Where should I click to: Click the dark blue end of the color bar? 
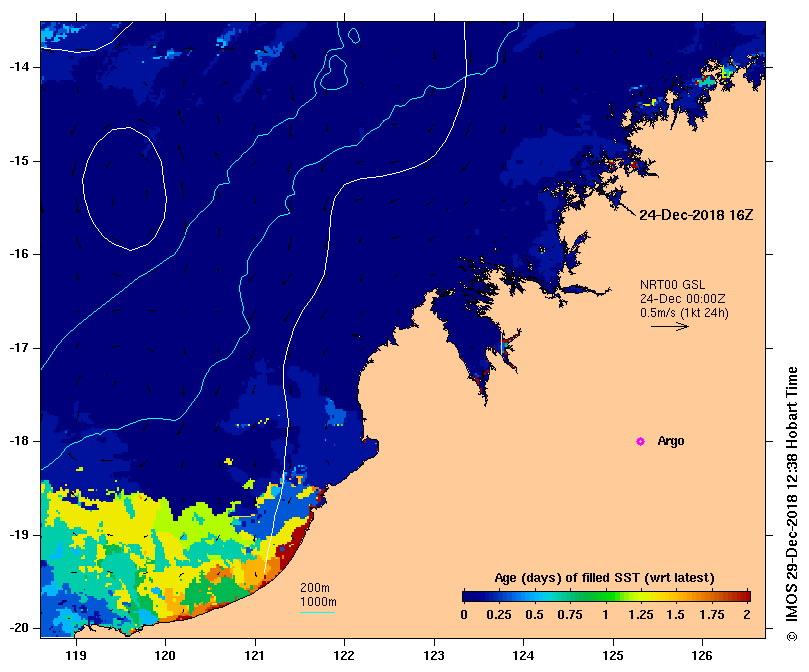pyautogui.click(x=466, y=597)
